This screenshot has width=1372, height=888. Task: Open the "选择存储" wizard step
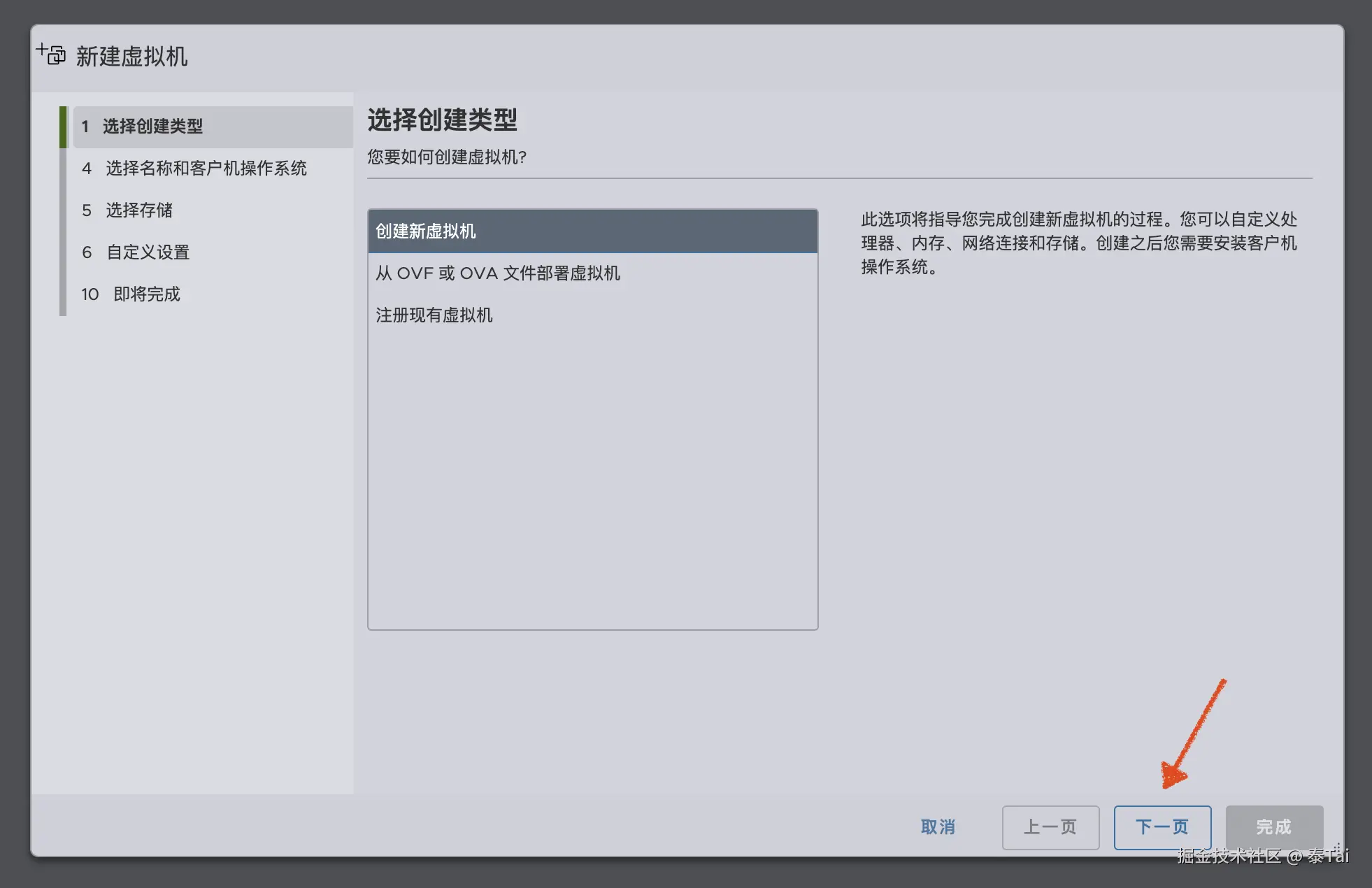point(140,210)
